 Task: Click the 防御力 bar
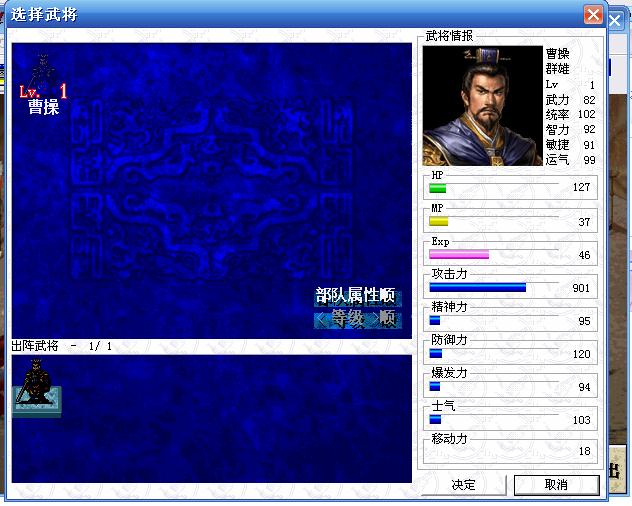click(436, 354)
